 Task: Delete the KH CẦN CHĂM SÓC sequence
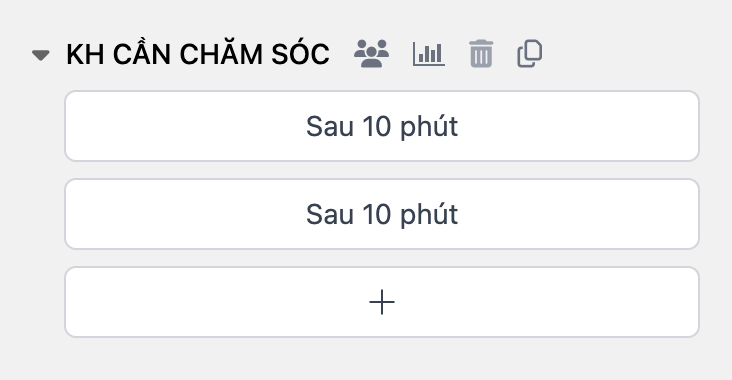[481, 54]
